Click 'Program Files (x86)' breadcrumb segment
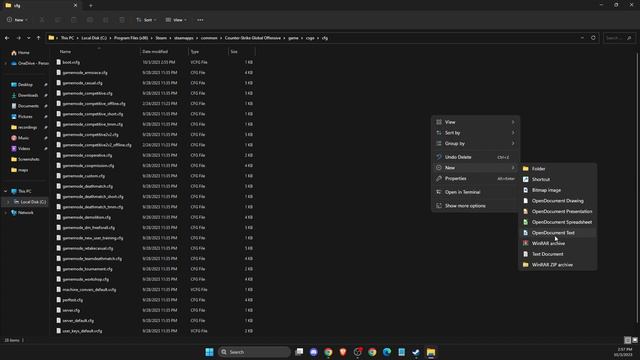This screenshot has width=640, height=360. coord(131,38)
